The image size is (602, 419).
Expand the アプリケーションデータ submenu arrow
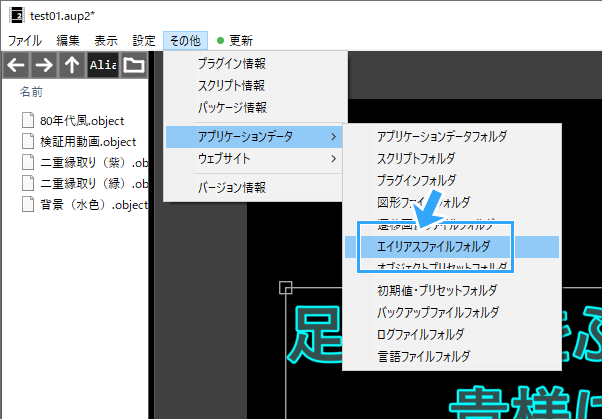(334, 137)
